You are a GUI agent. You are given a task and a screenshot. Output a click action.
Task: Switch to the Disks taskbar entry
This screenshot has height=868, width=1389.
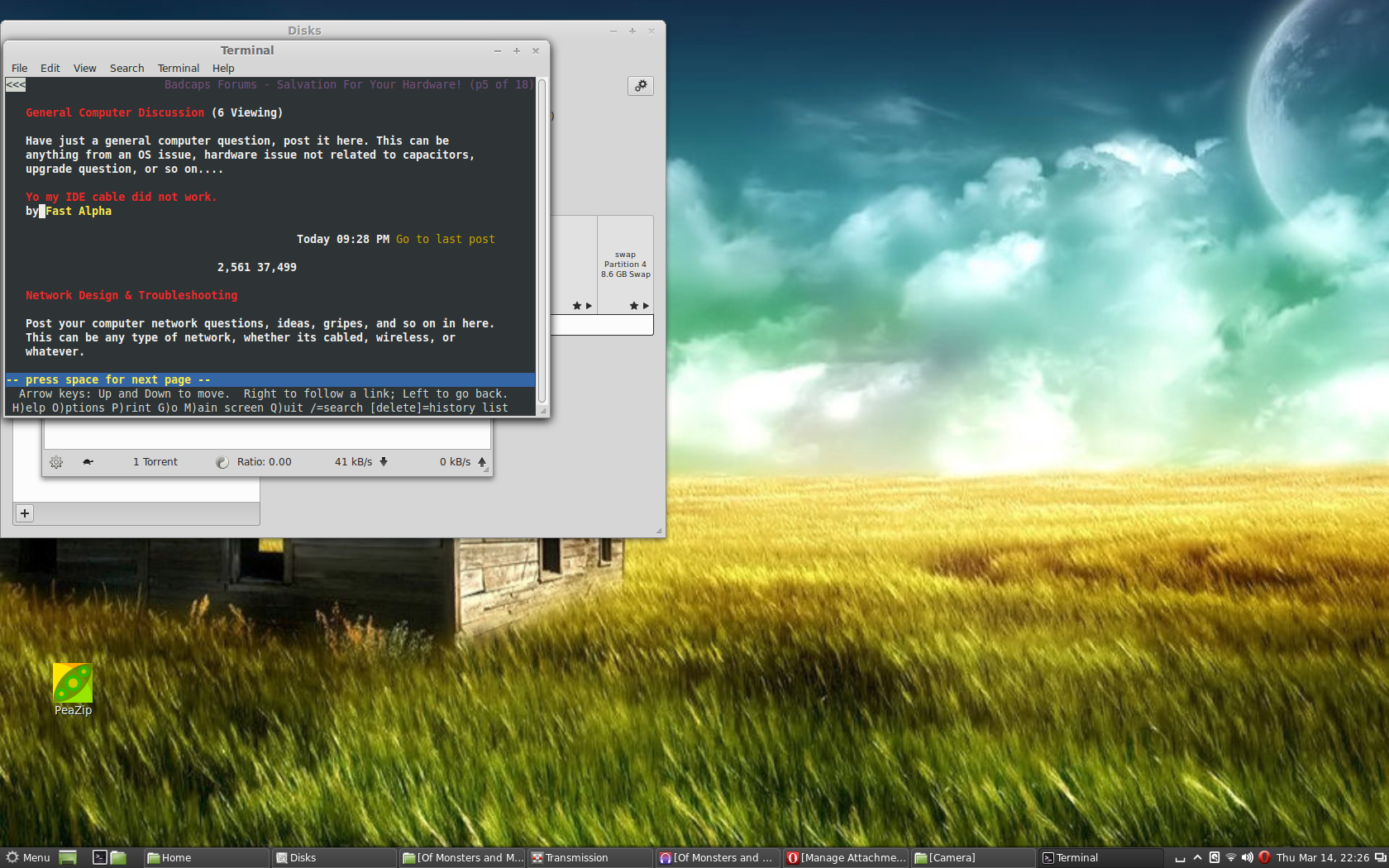click(335, 857)
